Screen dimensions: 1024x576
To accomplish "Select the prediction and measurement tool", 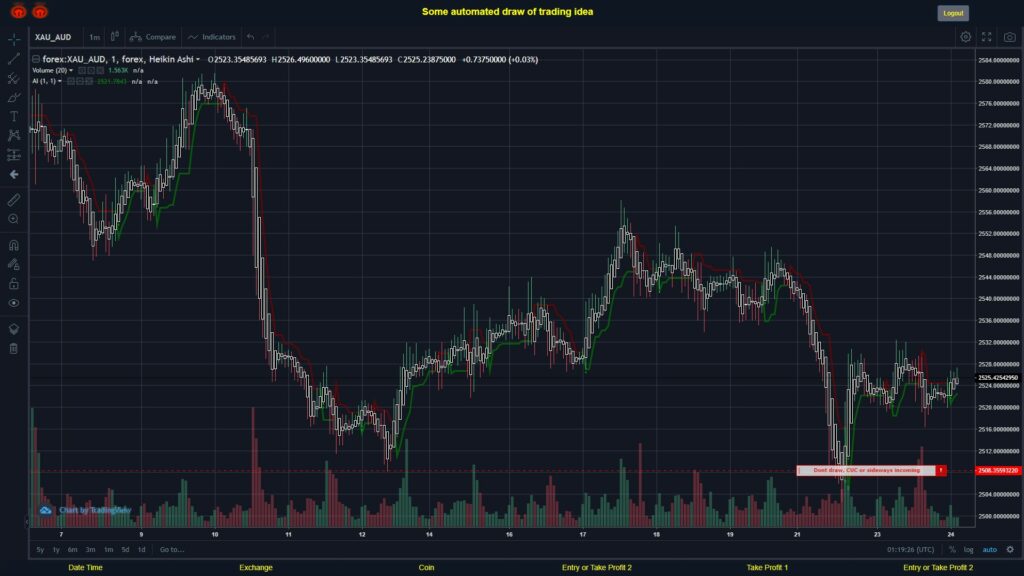I will (14, 155).
